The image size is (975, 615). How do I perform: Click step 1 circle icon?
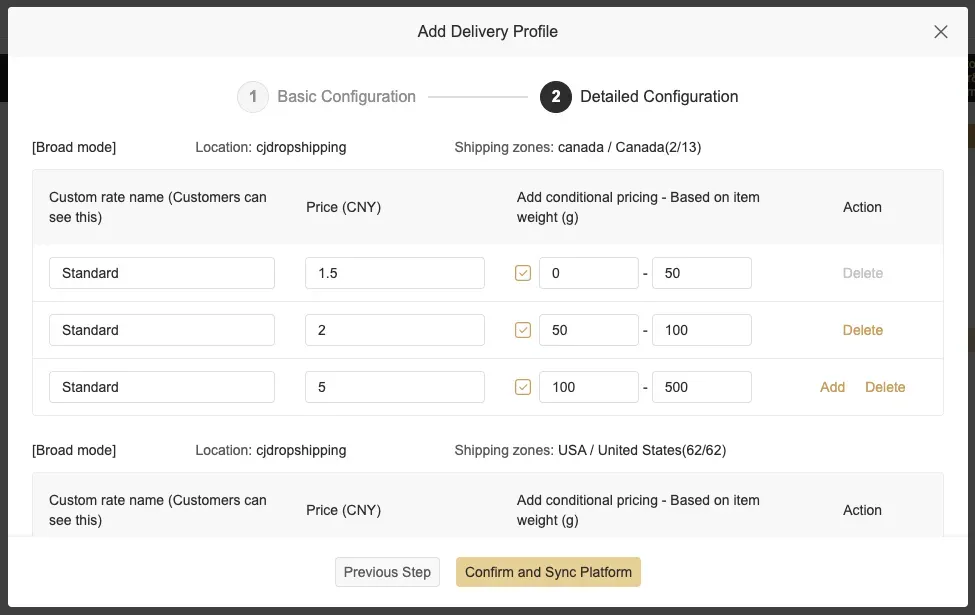pos(253,97)
